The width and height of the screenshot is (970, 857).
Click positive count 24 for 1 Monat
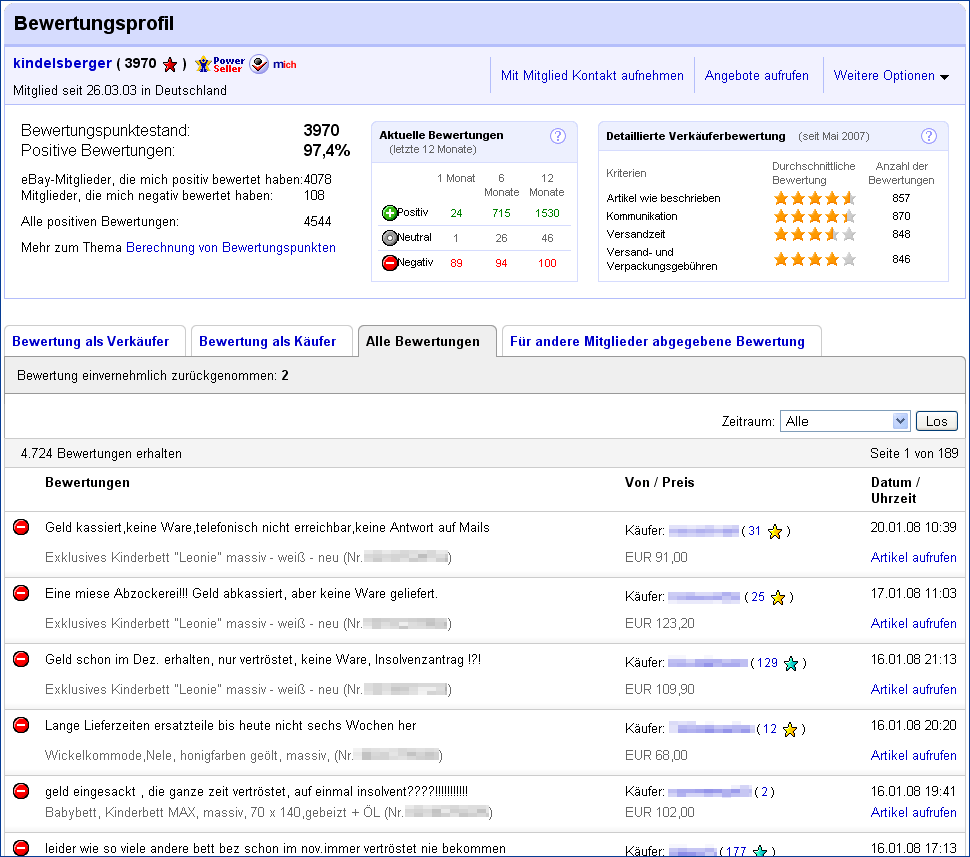tap(456, 213)
